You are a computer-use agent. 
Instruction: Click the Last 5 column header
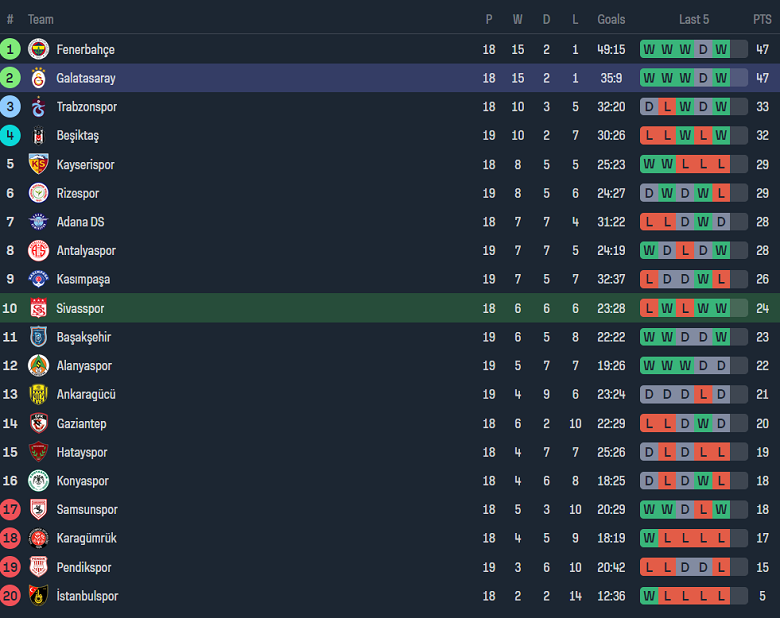click(x=694, y=19)
